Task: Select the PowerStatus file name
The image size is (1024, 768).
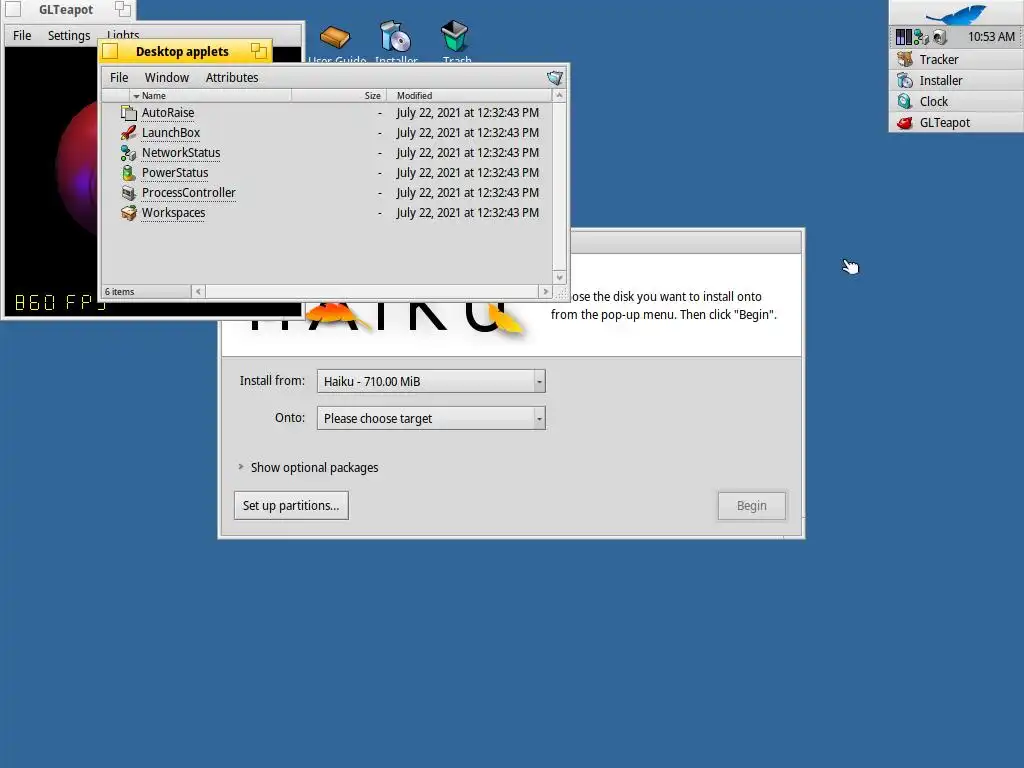Action: (x=175, y=173)
